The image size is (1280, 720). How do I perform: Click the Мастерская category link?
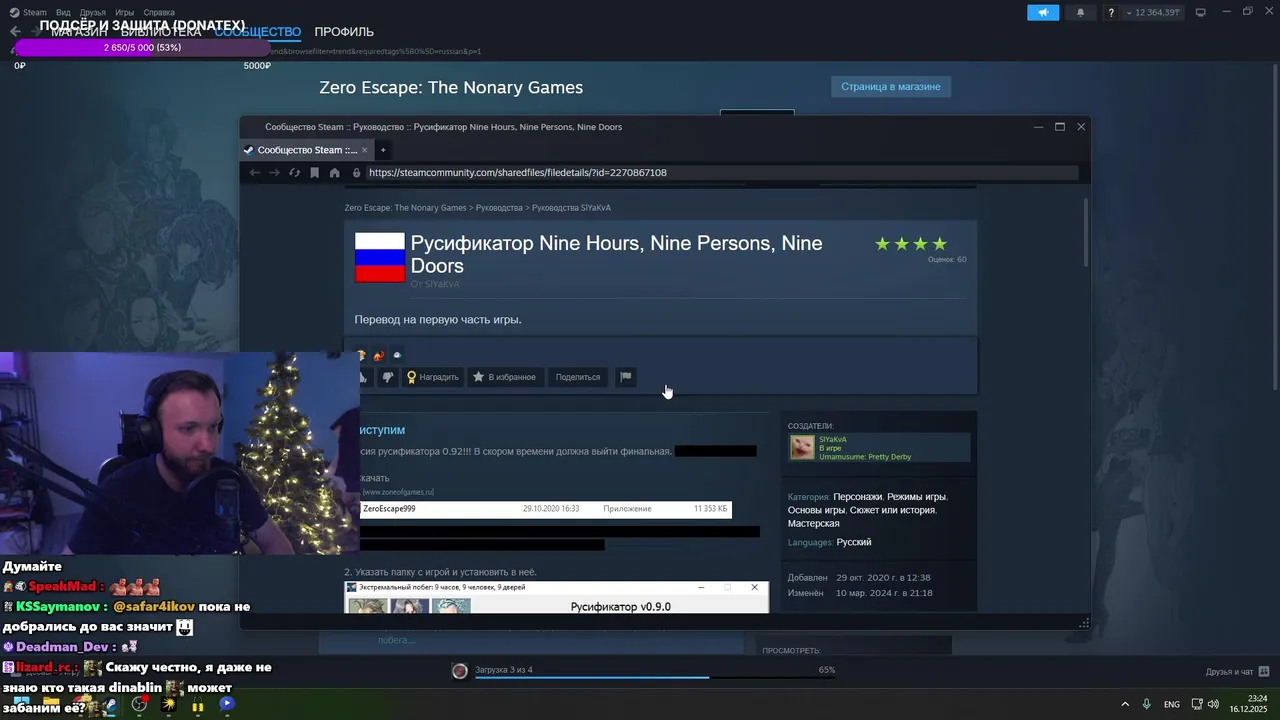813,524
